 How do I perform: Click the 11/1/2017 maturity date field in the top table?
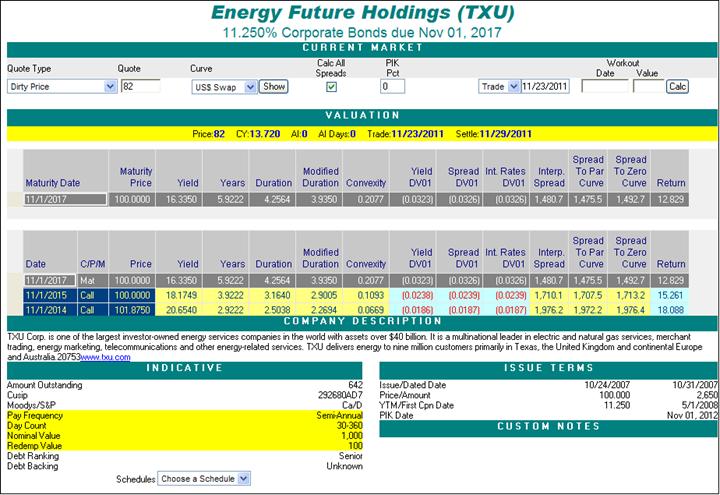pyautogui.click(x=65, y=199)
